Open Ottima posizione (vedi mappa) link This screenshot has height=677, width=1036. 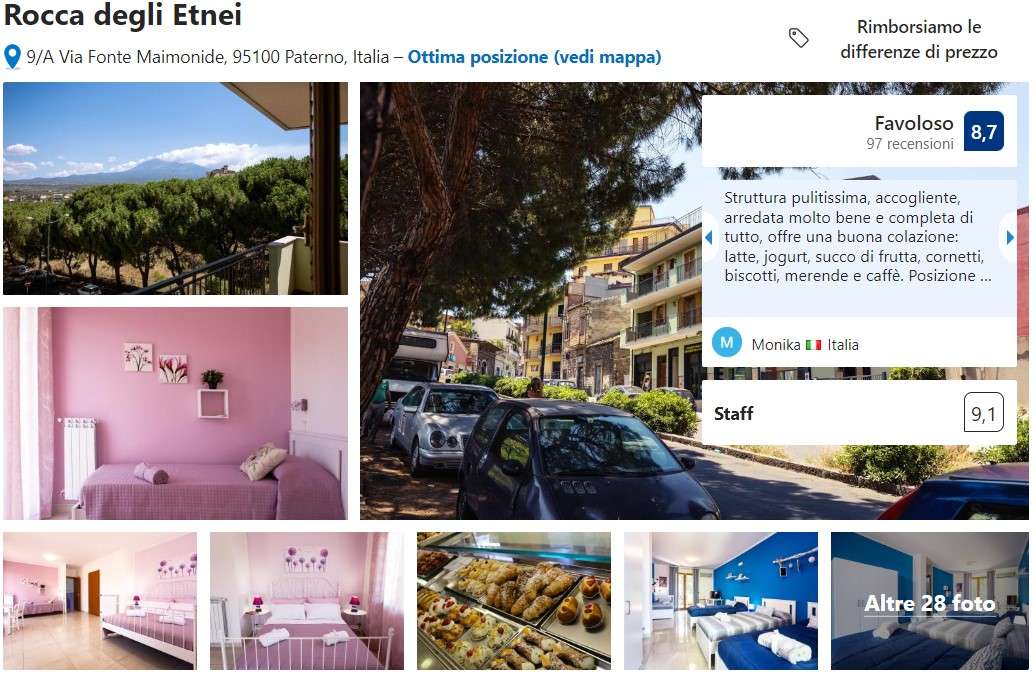534,57
